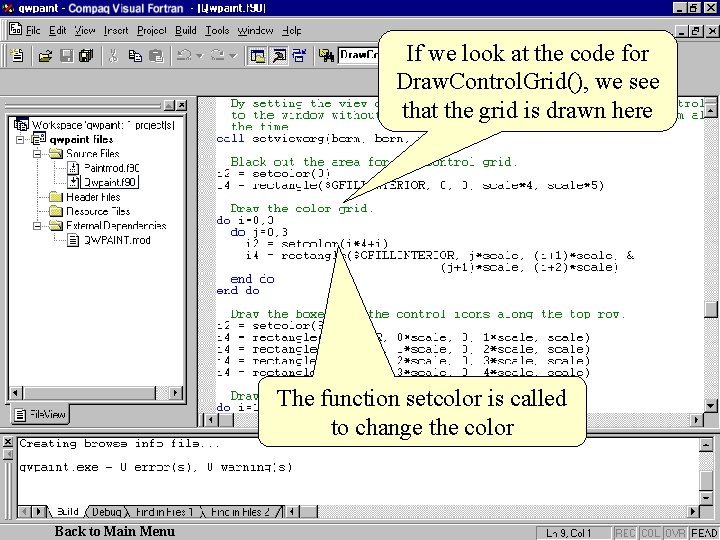Image resolution: width=720 pixels, height=540 pixels.
Task: Switch to the Build output tab
Action: click(68, 512)
